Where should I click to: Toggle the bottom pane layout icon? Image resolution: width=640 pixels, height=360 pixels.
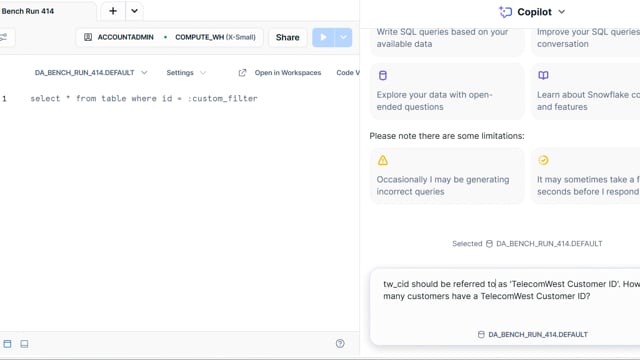pyautogui.click(x=24, y=344)
